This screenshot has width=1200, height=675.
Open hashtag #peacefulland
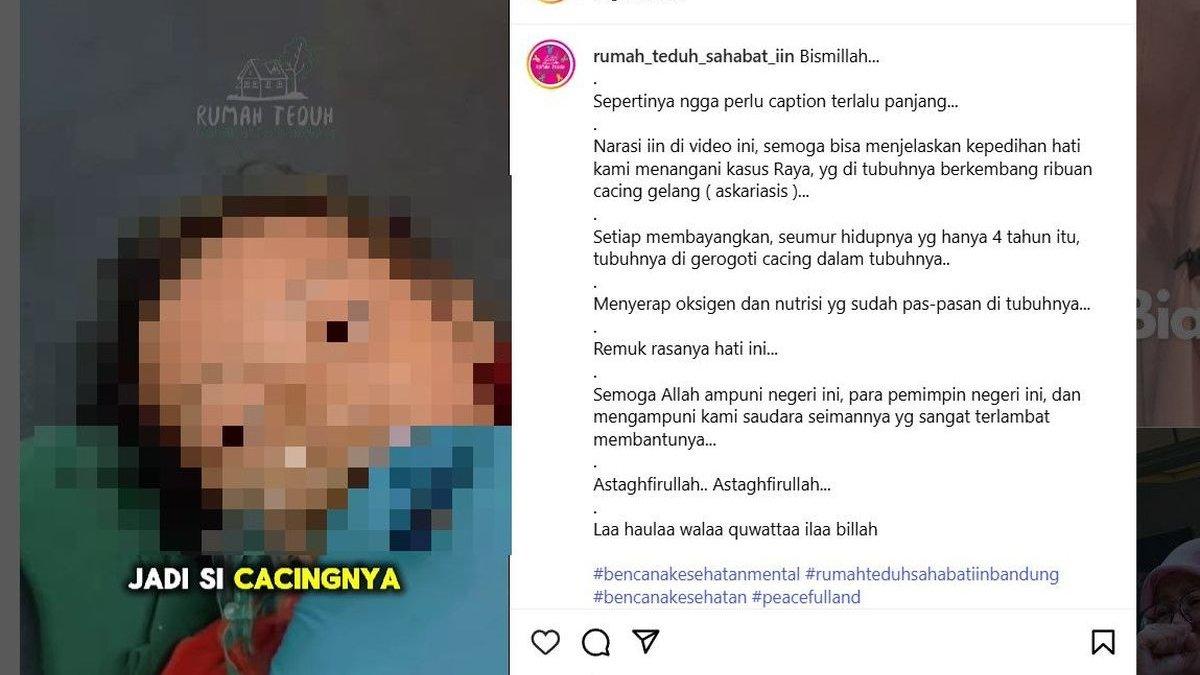pos(806,597)
